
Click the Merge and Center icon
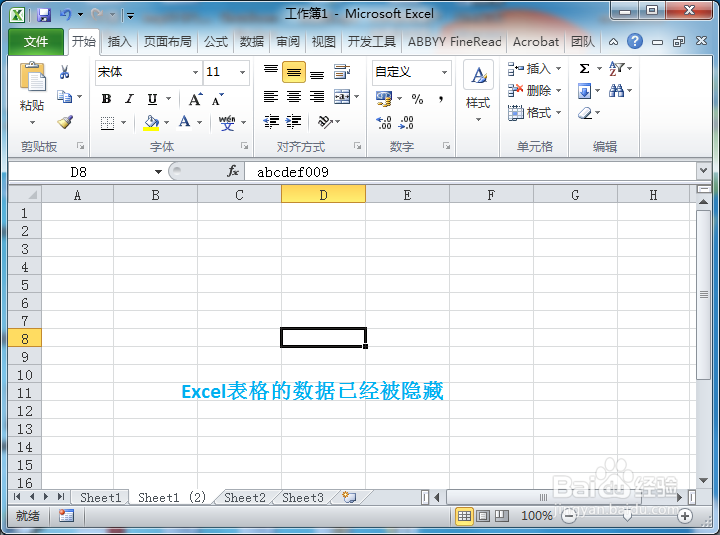[x=342, y=97]
